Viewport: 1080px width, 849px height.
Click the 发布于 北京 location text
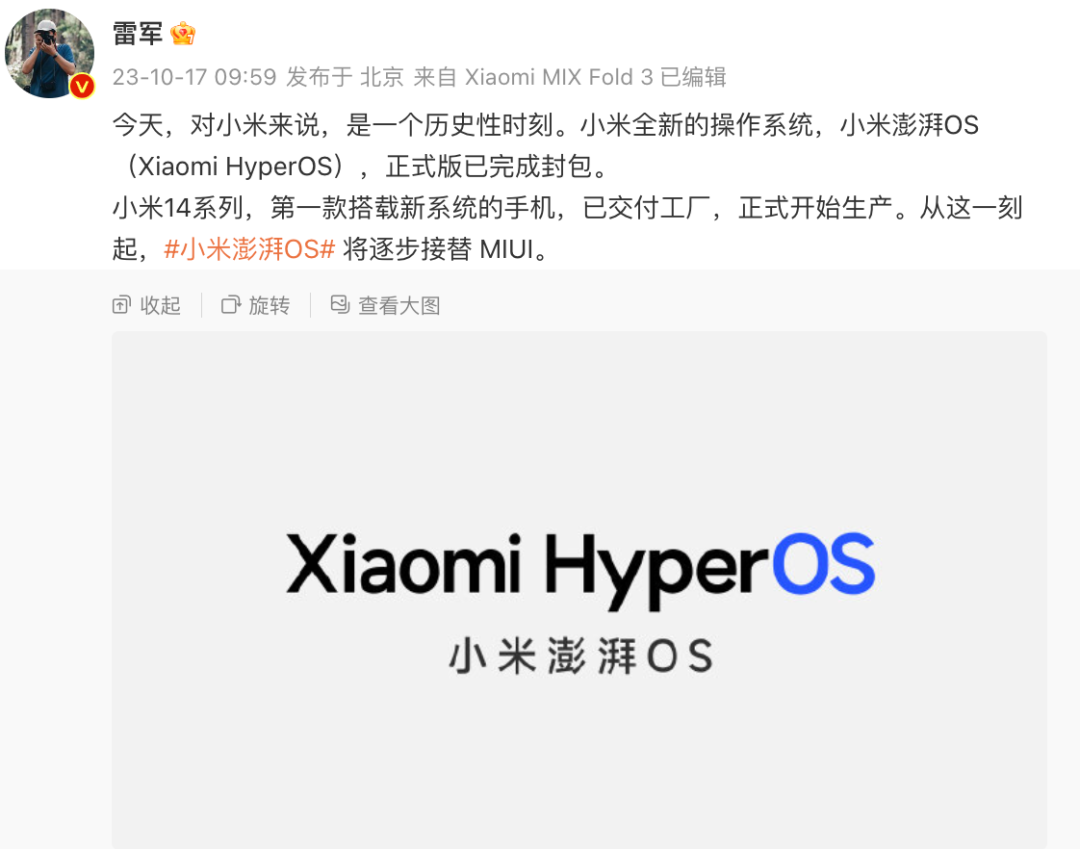pos(345,76)
